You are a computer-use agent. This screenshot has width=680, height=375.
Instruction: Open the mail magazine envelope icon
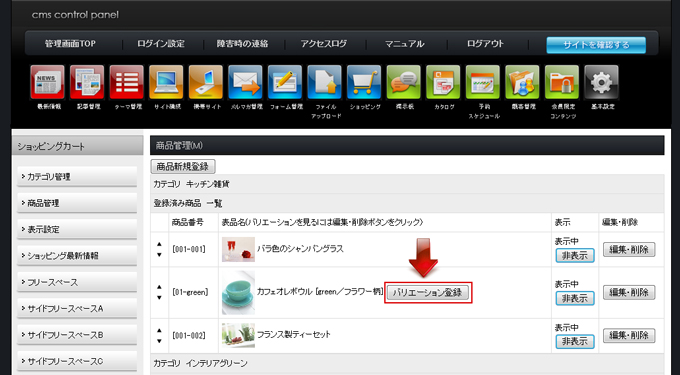coord(245,82)
